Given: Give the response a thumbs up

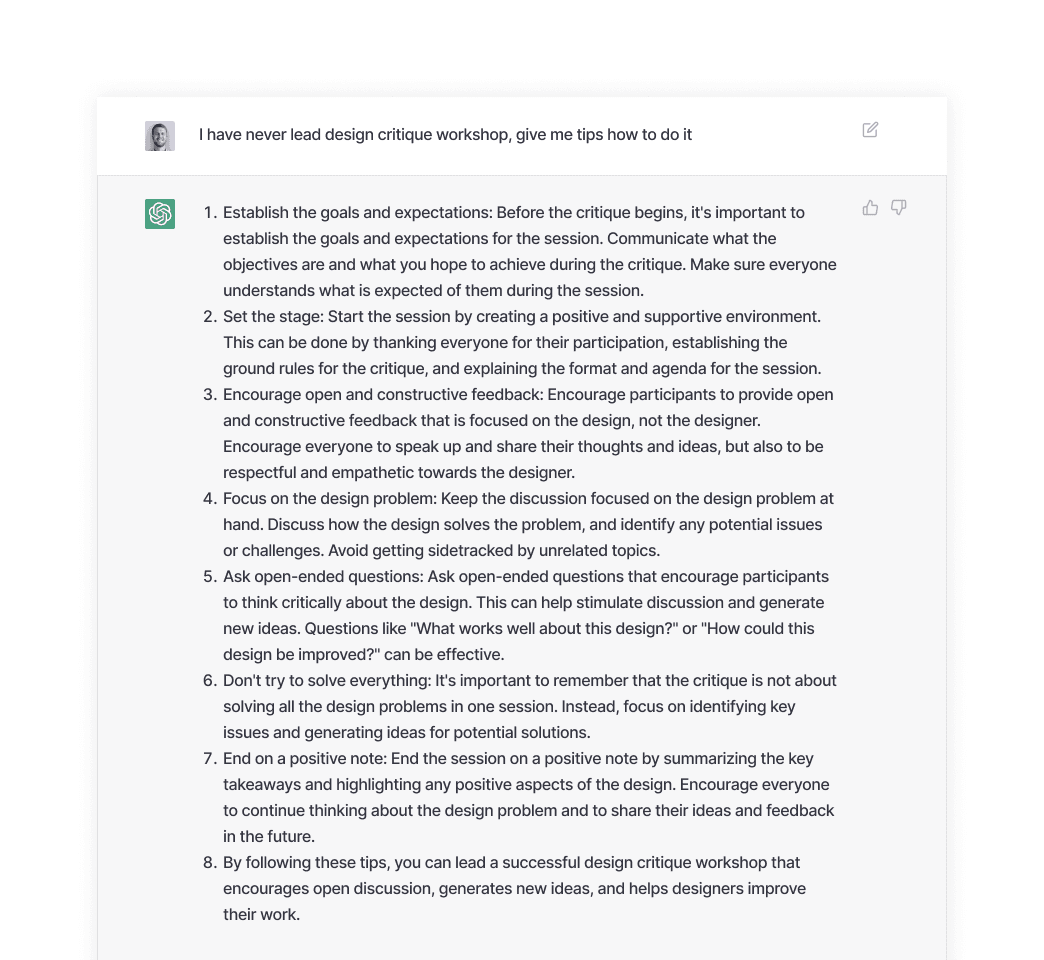Looking at the screenshot, I should [x=870, y=208].
